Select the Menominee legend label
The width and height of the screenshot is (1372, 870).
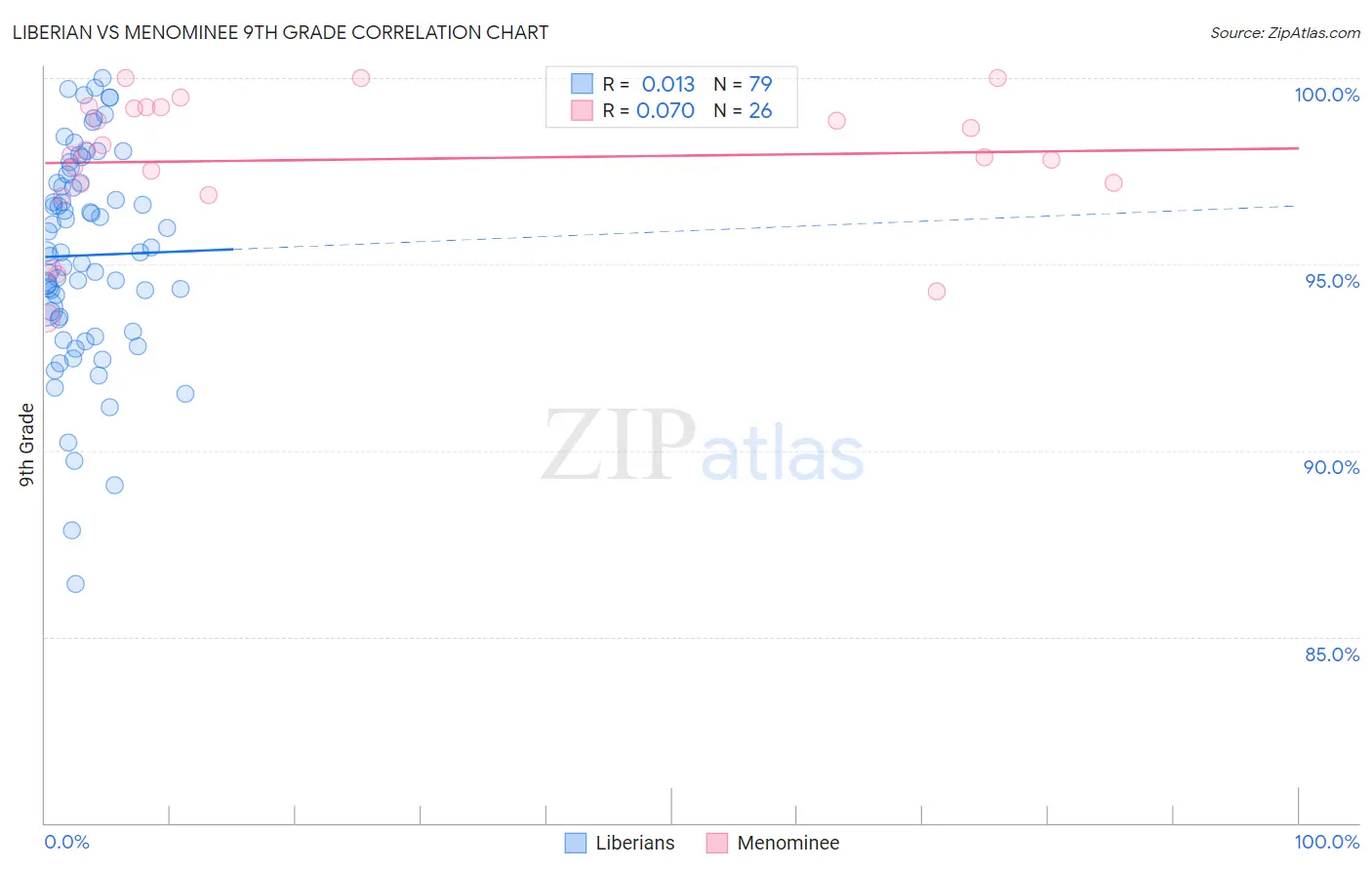click(x=787, y=843)
